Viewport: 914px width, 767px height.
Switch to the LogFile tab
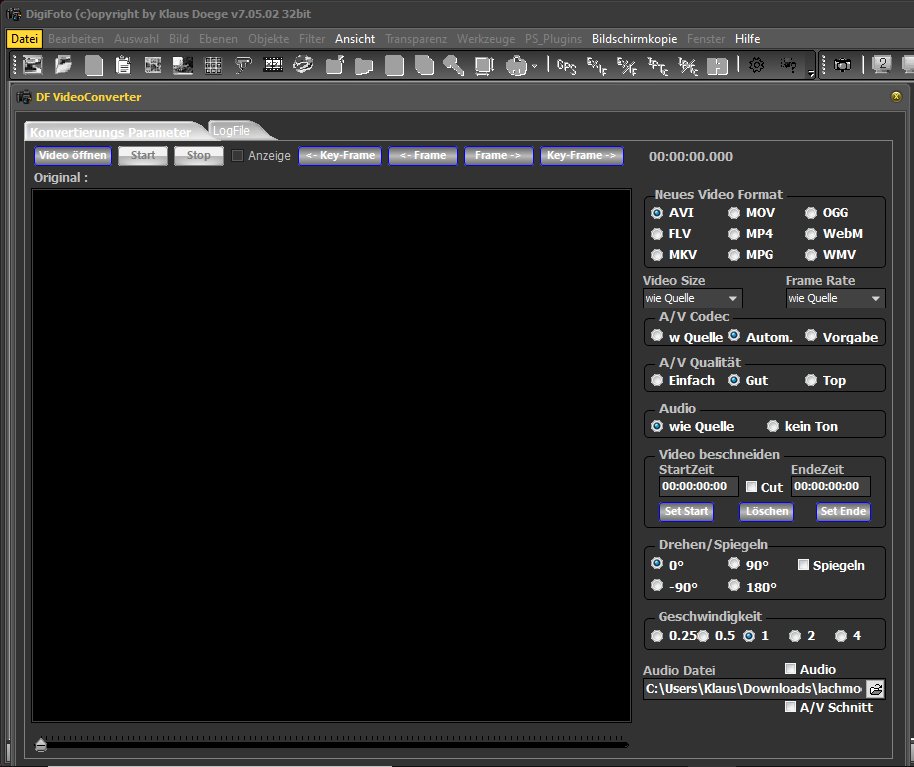[231, 130]
